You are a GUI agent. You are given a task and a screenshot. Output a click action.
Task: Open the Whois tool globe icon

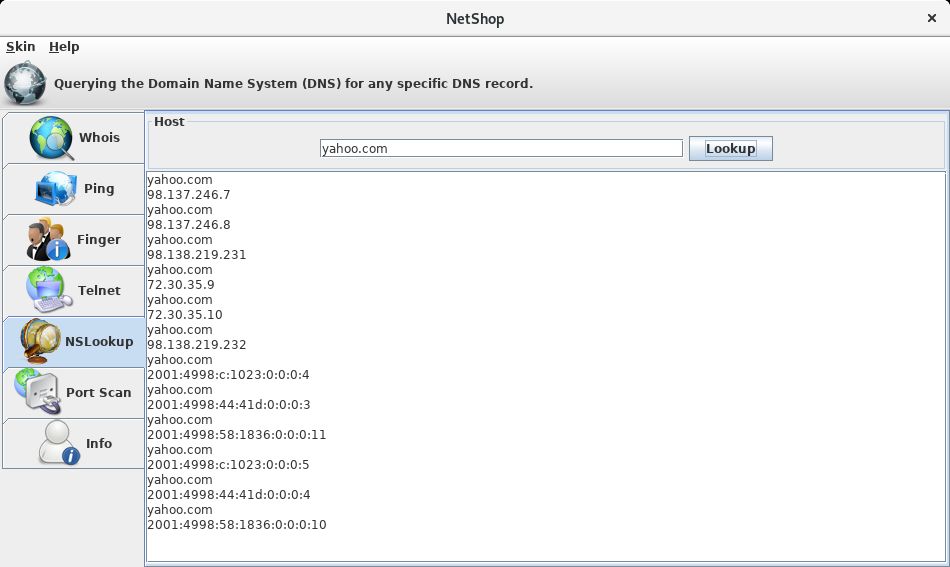[x=51, y=138]
